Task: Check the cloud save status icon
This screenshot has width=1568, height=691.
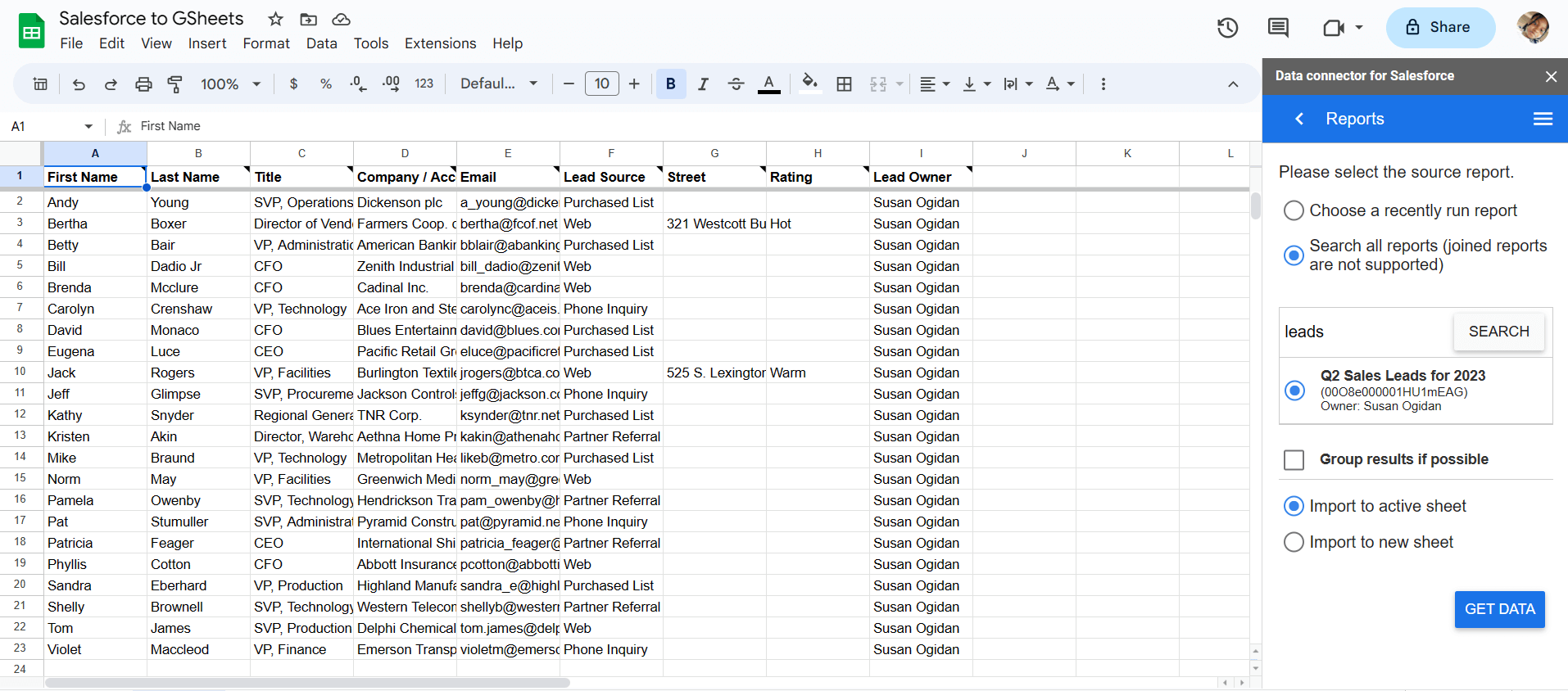Action: click(x=341, y=19)
